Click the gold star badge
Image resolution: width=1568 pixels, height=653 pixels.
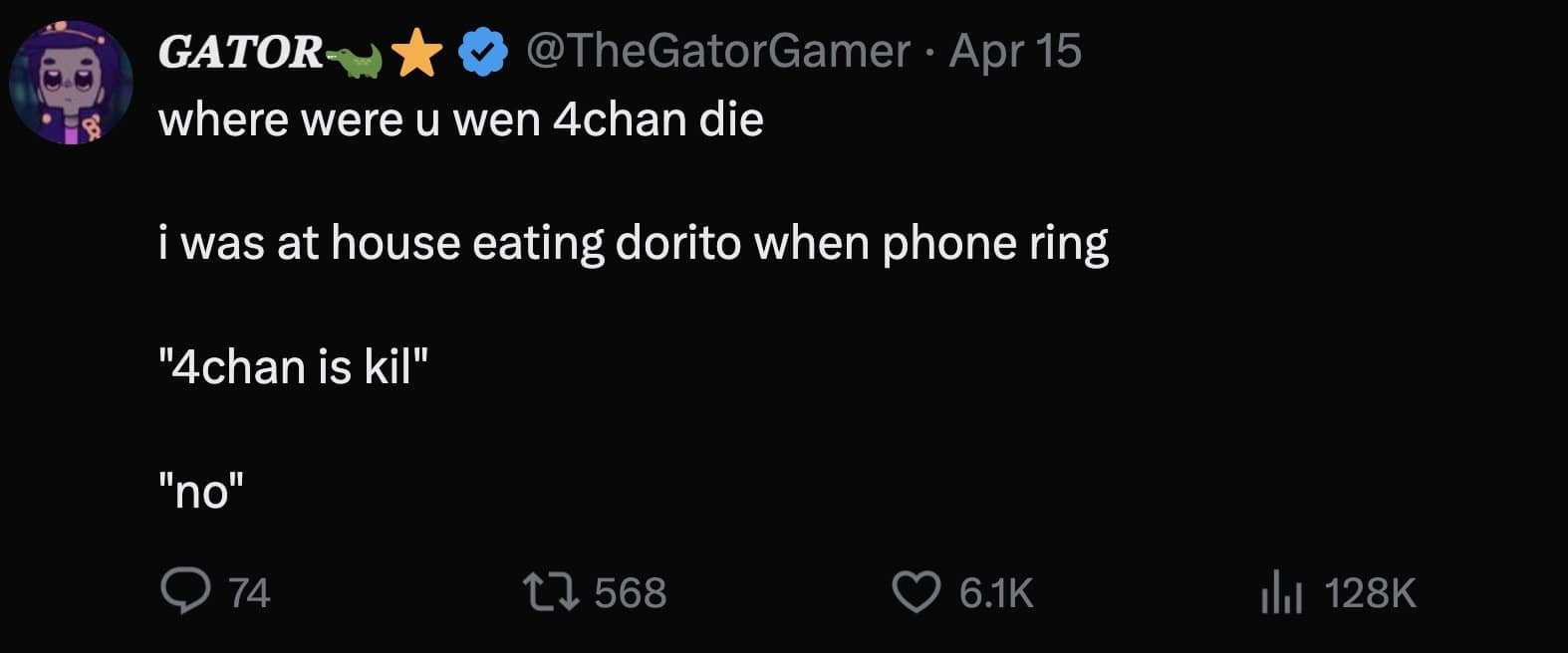tap(417, 53)
